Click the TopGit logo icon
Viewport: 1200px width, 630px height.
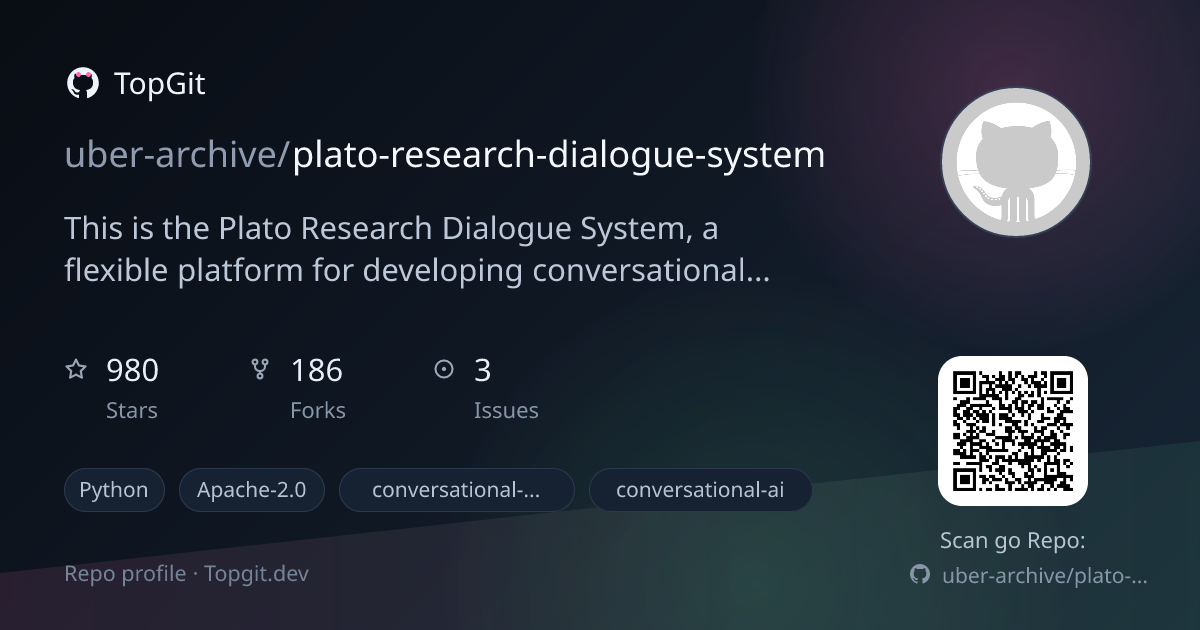(x=82, y=84)
